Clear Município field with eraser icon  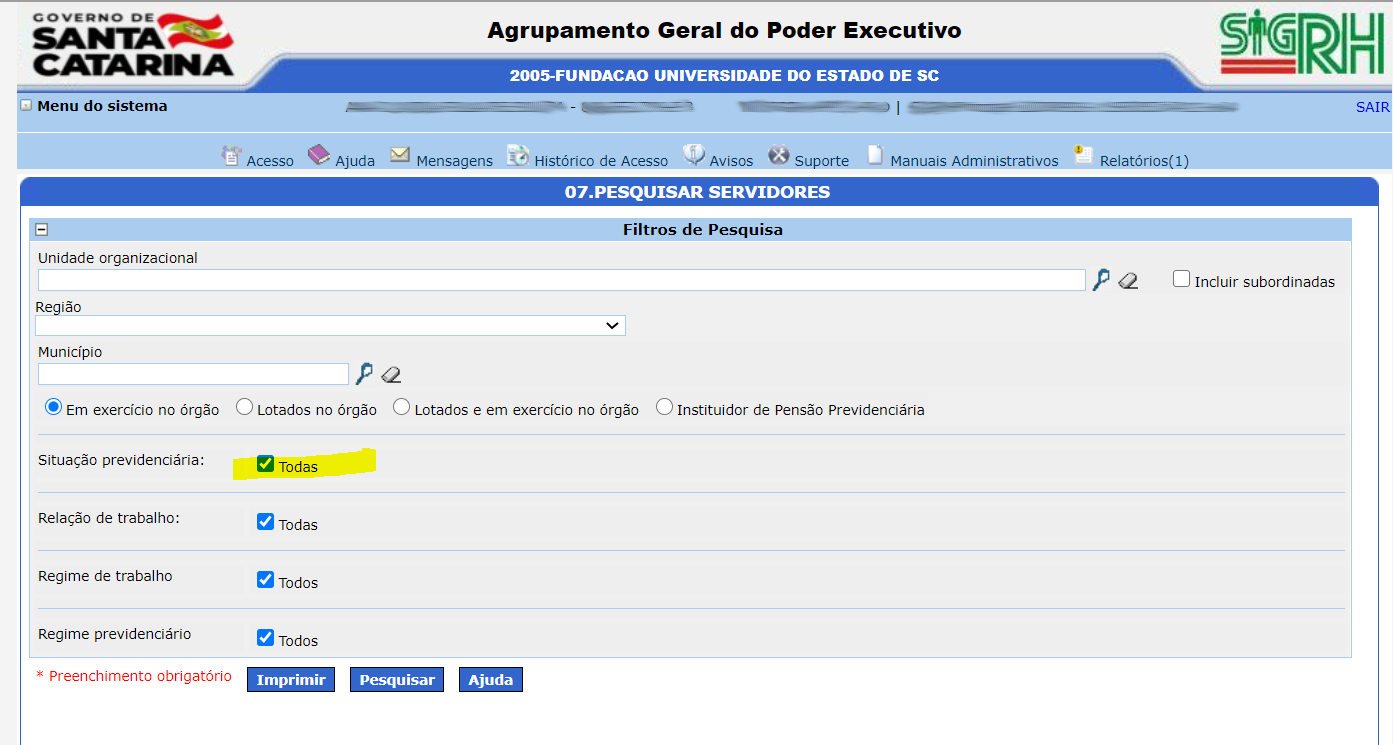point(391,375)
